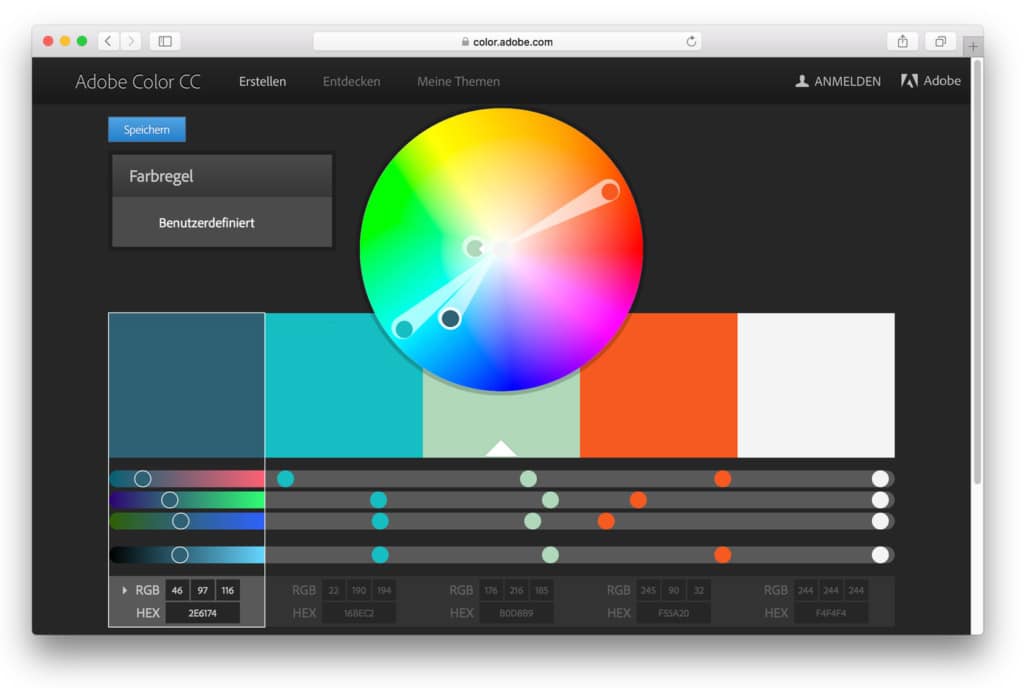The height and width of the screenshot is (688, 1024).
Task: Click the Adobe Color CC logo
Action: click(138, 82)
